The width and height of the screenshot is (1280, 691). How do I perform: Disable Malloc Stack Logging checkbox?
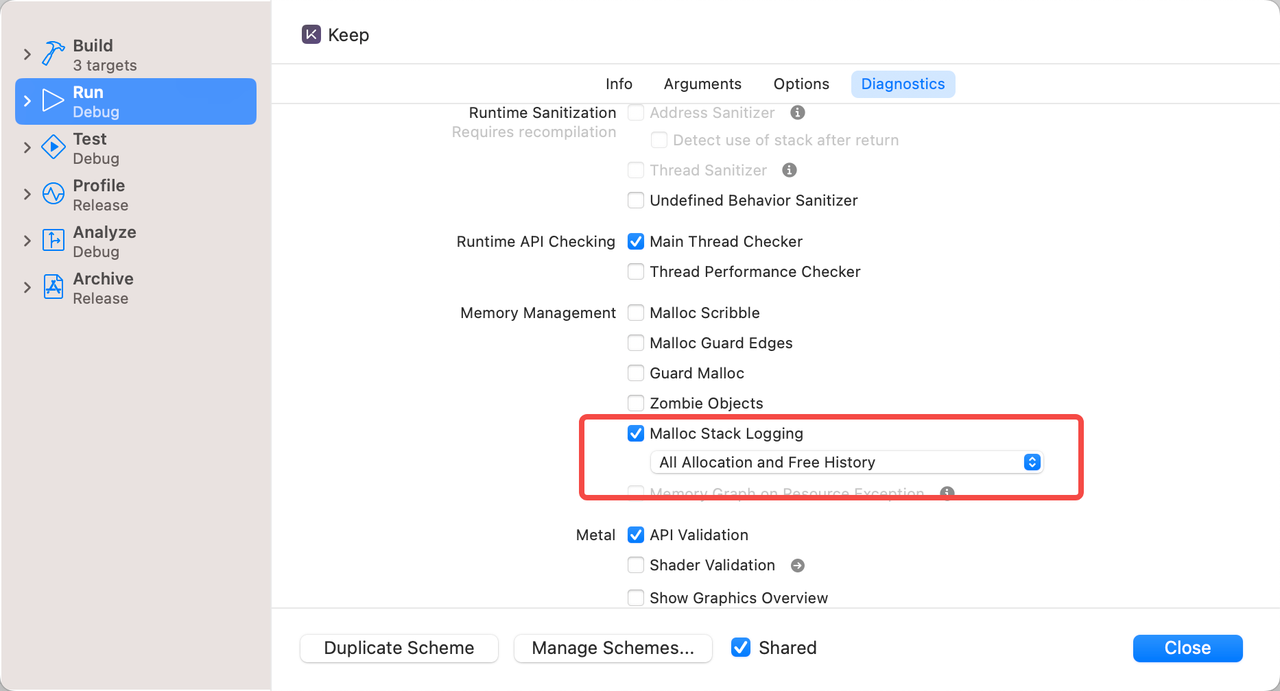pyautogui.click(x=636, y=433)
